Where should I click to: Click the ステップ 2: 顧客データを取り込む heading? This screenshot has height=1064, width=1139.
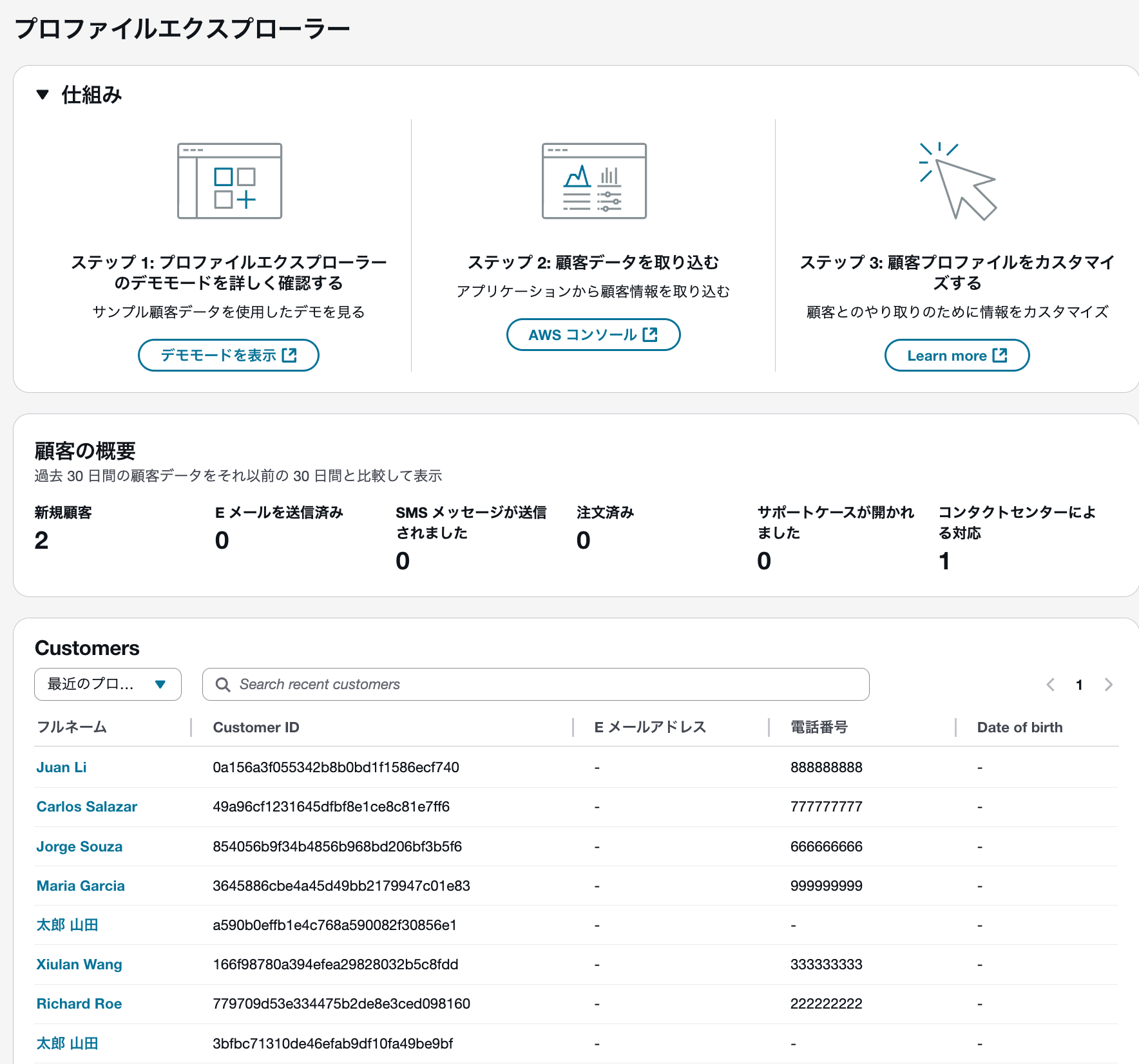(593, 262)
